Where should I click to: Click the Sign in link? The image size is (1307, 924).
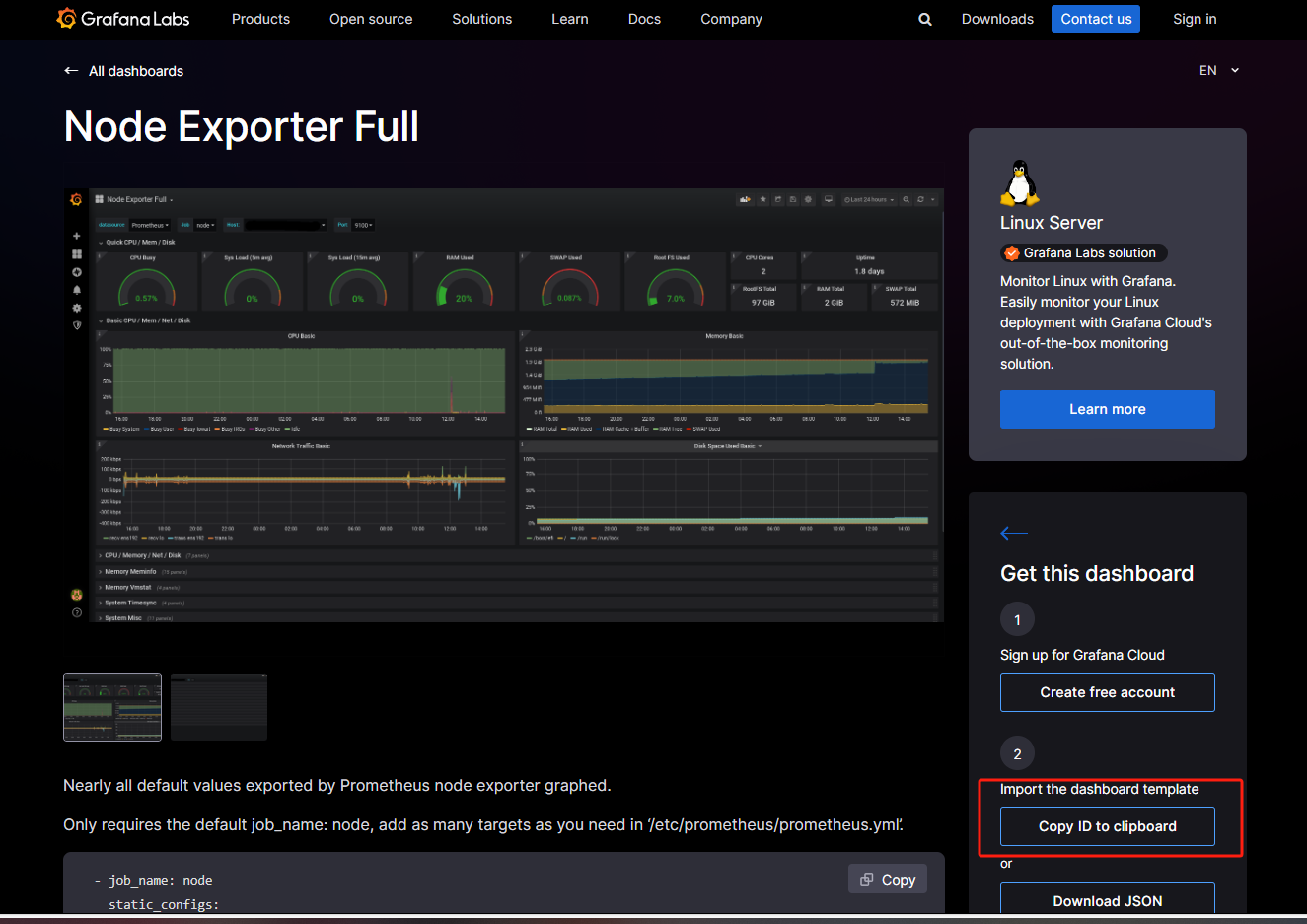(1195, 19)
